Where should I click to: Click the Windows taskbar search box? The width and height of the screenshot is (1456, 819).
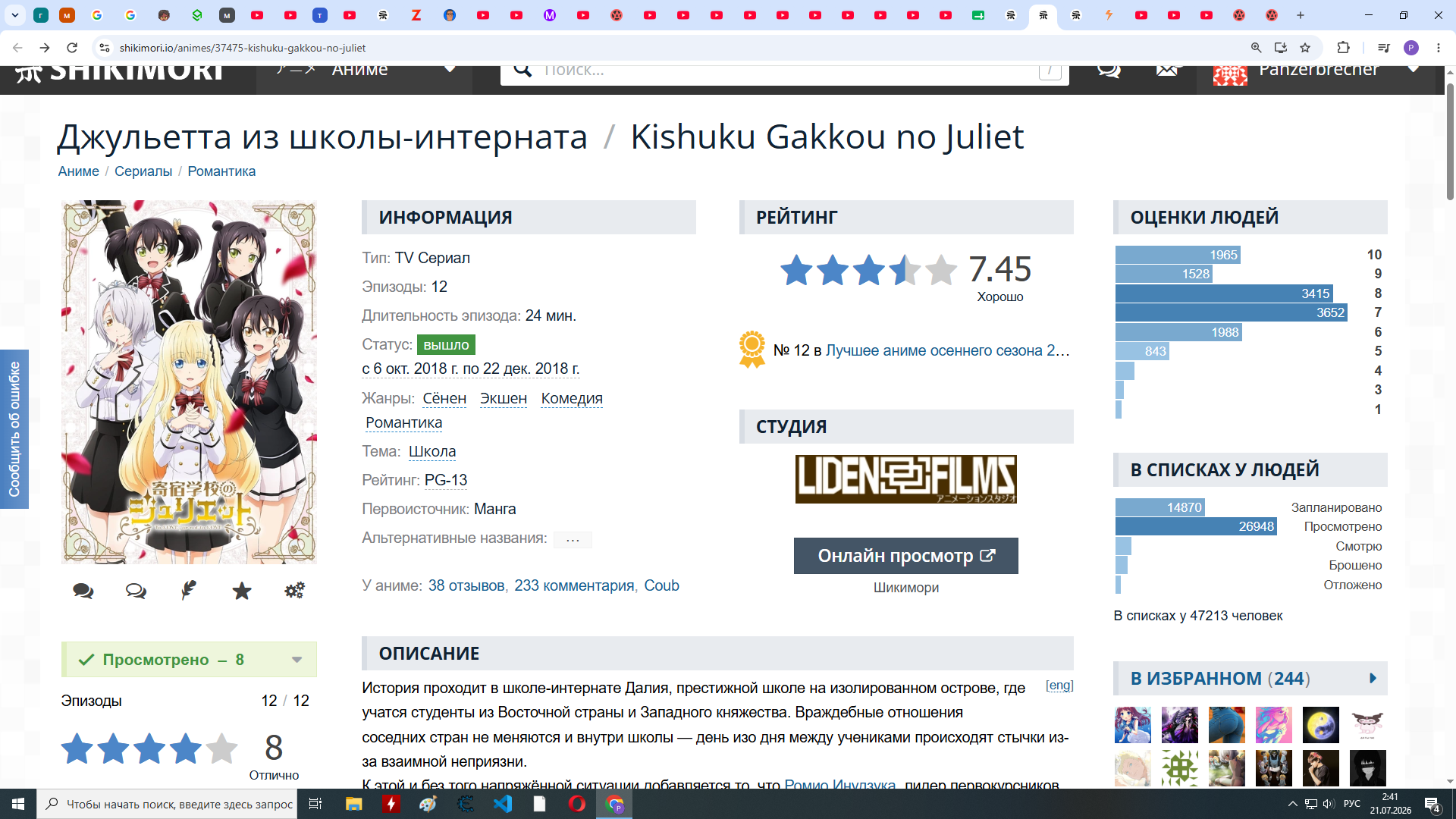click(x=168, y=804)
